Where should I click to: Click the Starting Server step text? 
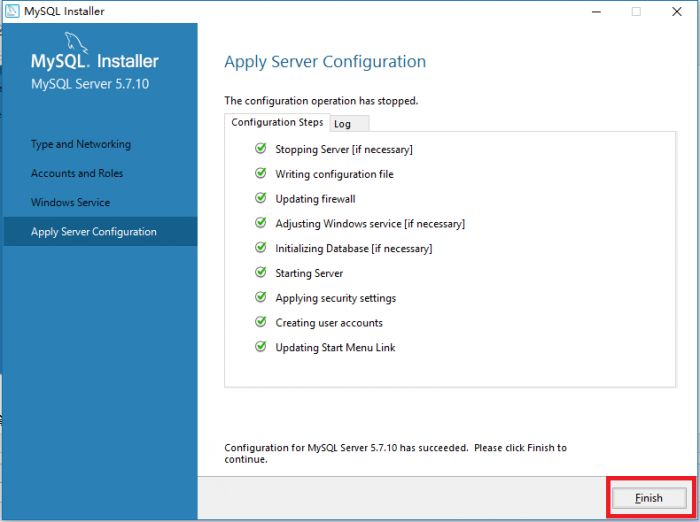309,273
